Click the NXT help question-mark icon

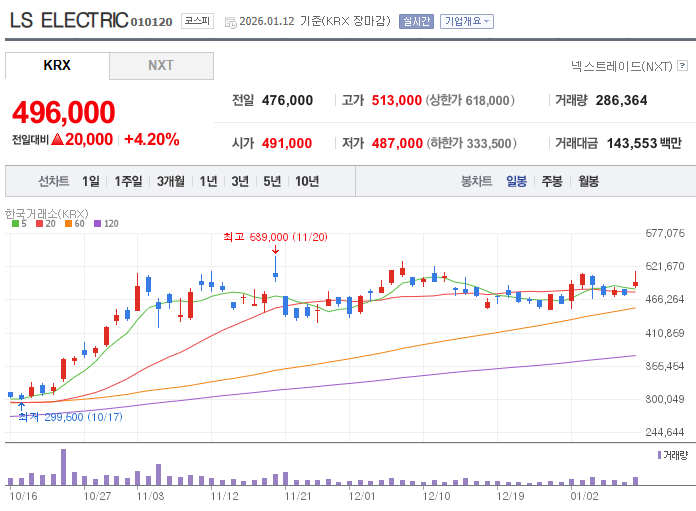[683, 66]
